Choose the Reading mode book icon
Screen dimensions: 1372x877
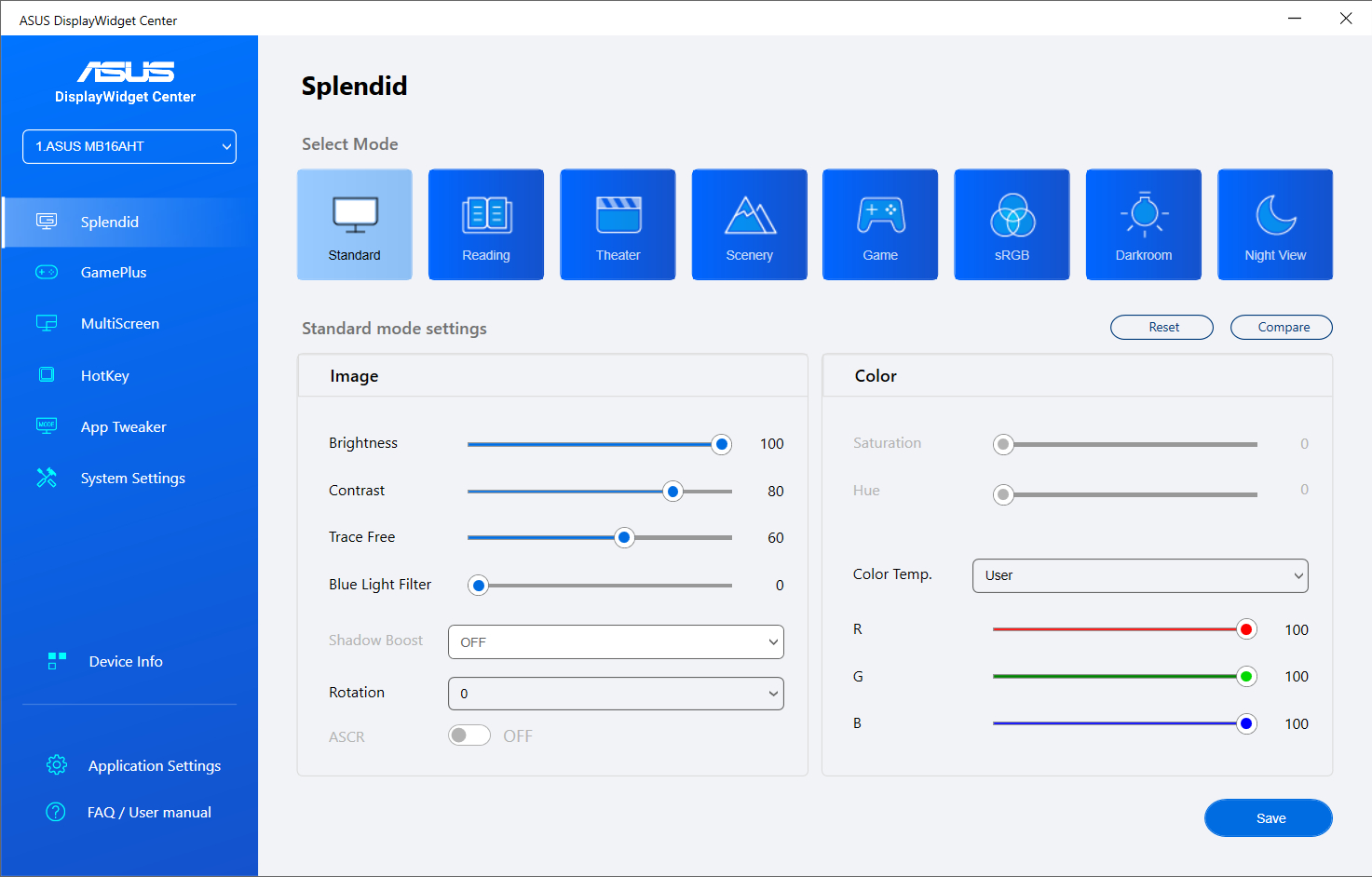coord(486,215)
